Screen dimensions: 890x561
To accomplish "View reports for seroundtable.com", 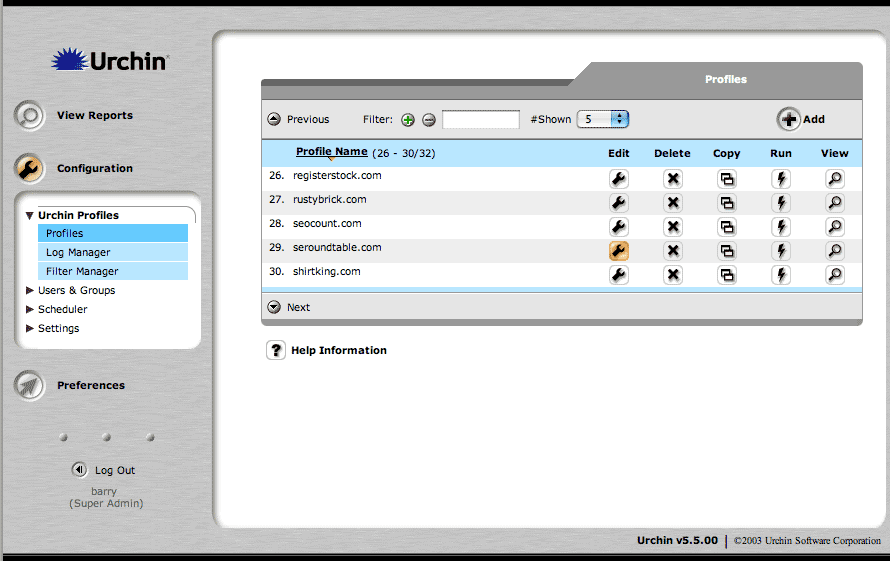I will (835, 251).
